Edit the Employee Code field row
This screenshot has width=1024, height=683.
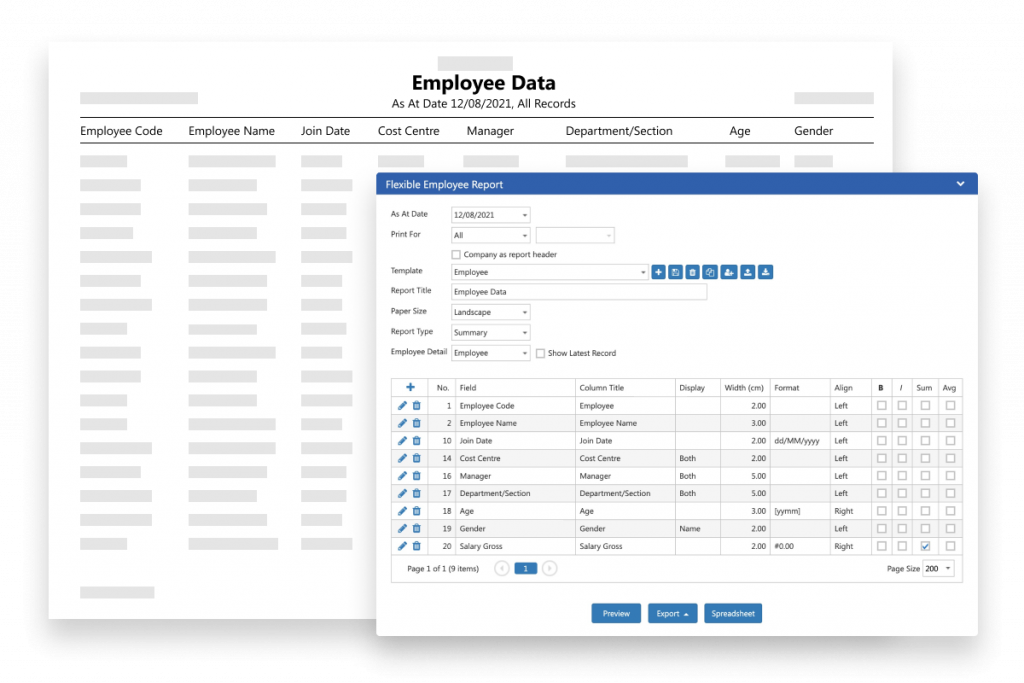402,405
